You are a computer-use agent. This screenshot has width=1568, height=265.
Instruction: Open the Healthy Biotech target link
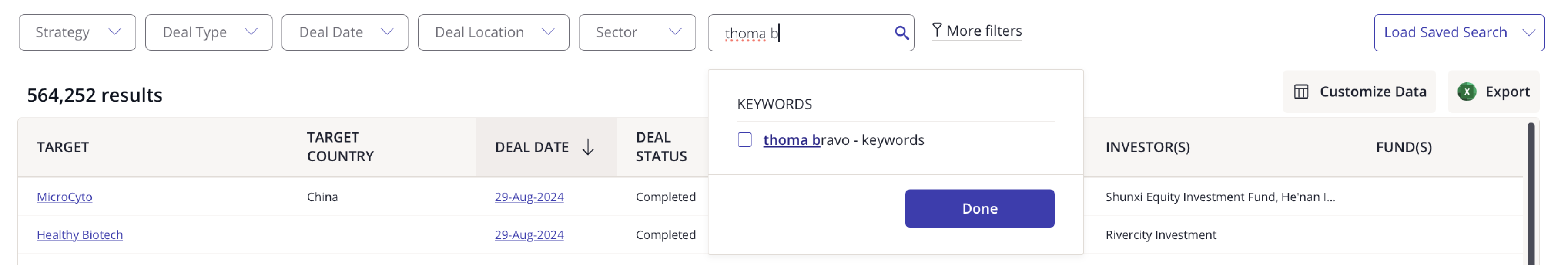(80, 235)
